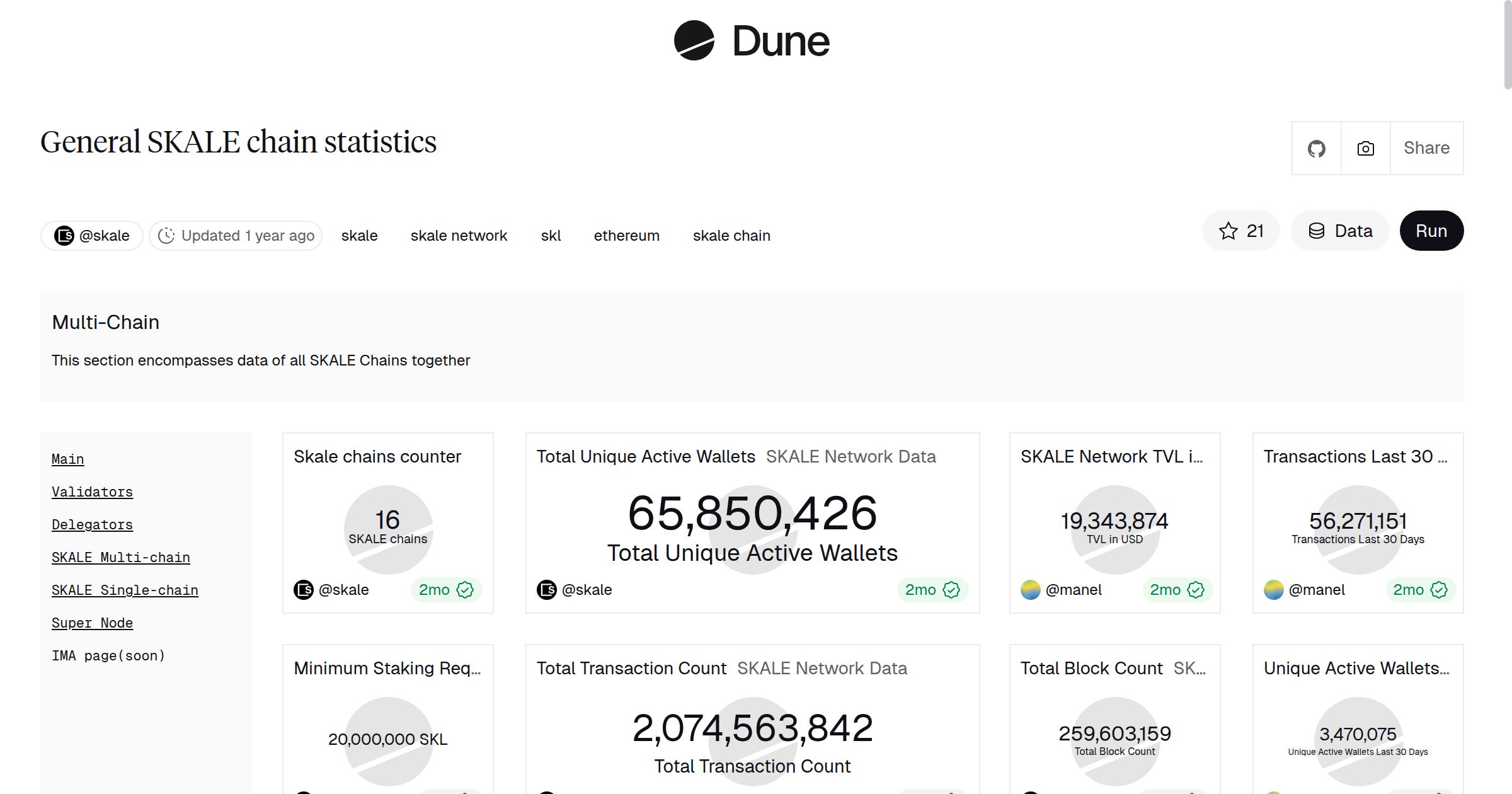Expand the SKALE Network TVL widget title

(x=1111, y=456)
